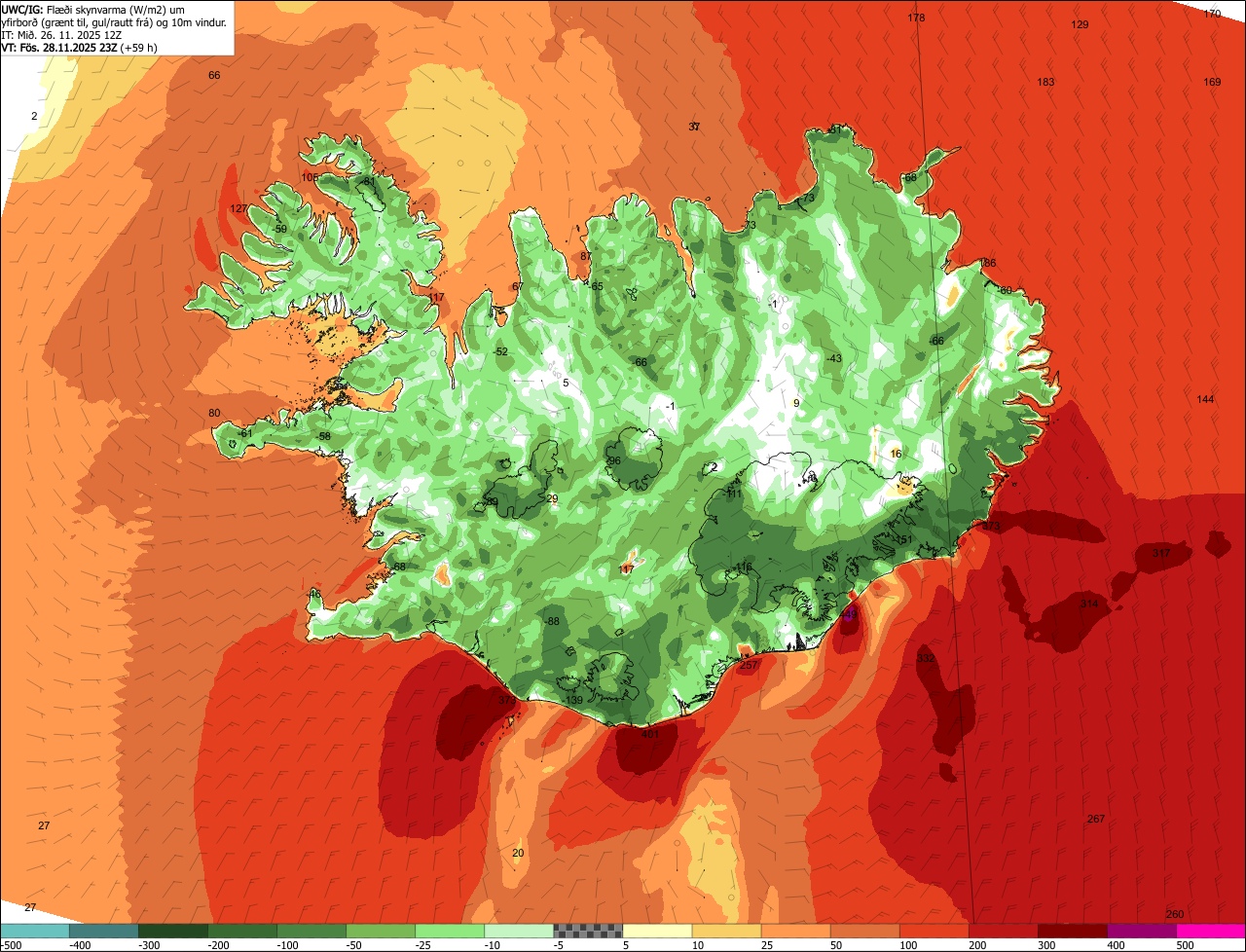Click the light orange 25 to 50 swatch
The height and width of the screenshot is (952, 1246).
tap(796, 931)
